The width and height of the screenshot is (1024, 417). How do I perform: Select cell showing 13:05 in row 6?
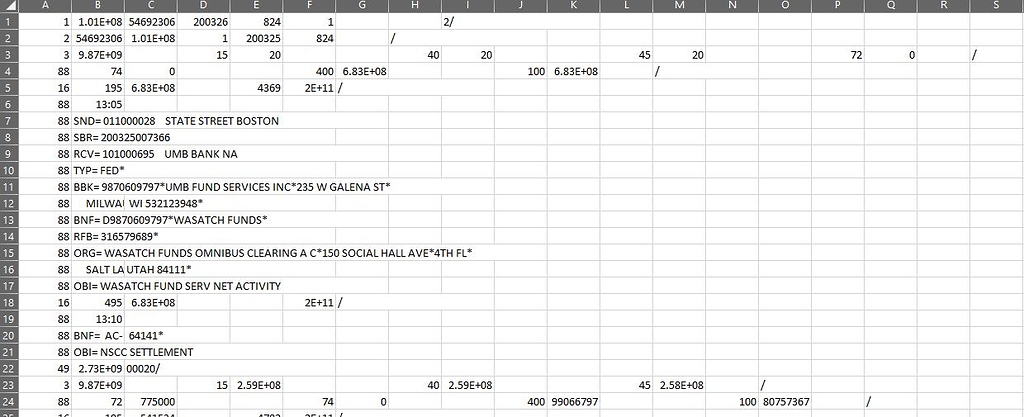[98, 105]
